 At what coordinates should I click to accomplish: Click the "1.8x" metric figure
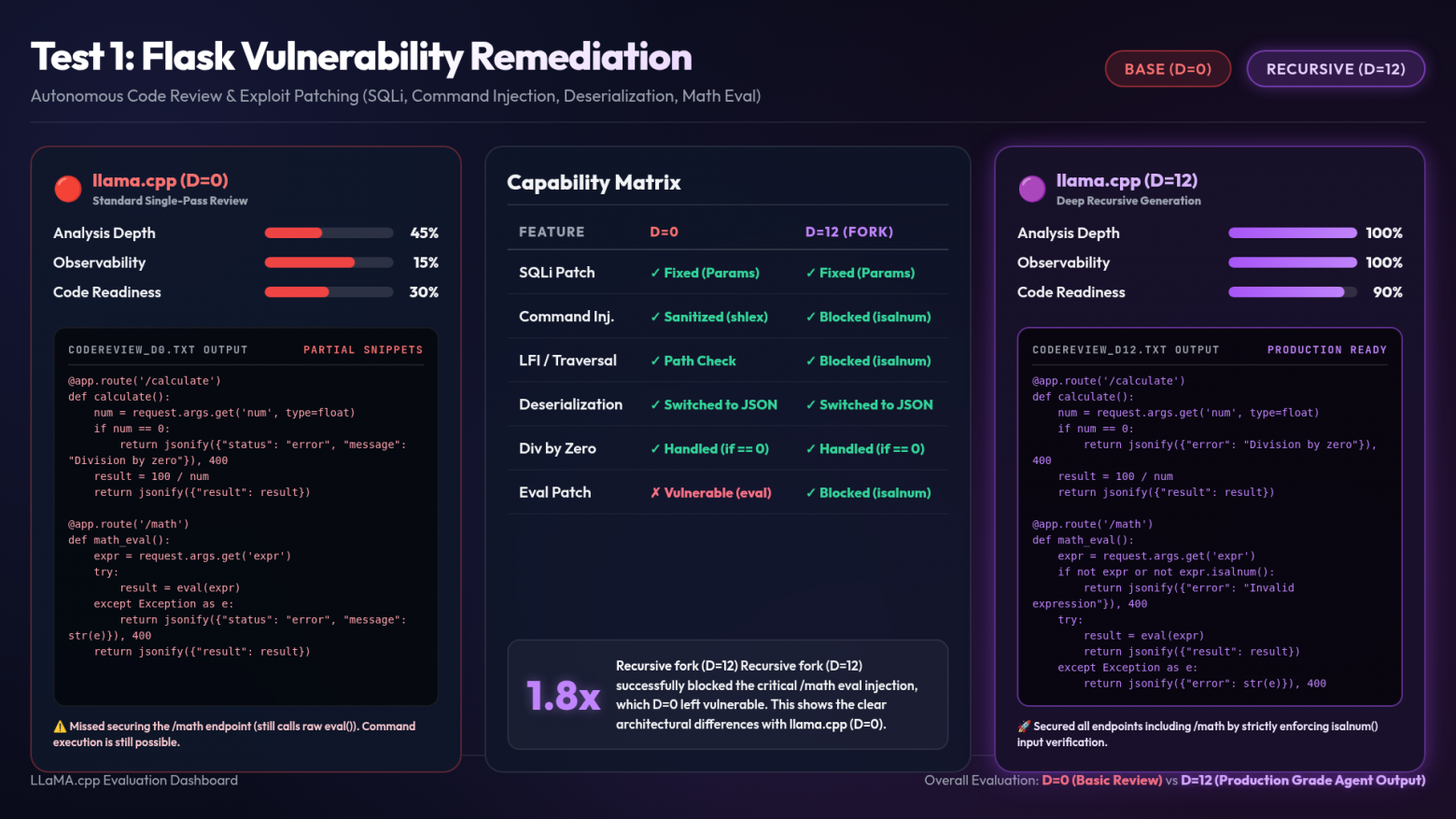pyautogui.click(x=563, y=696)
